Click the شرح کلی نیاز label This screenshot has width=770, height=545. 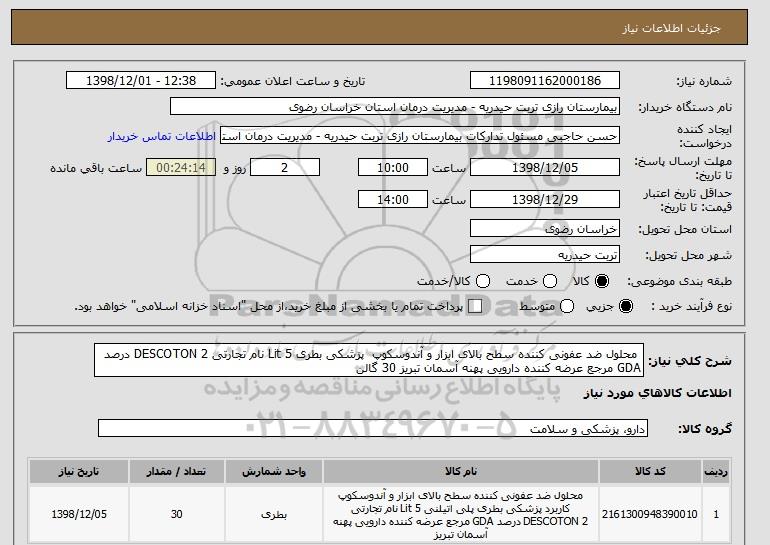(690, 361)
